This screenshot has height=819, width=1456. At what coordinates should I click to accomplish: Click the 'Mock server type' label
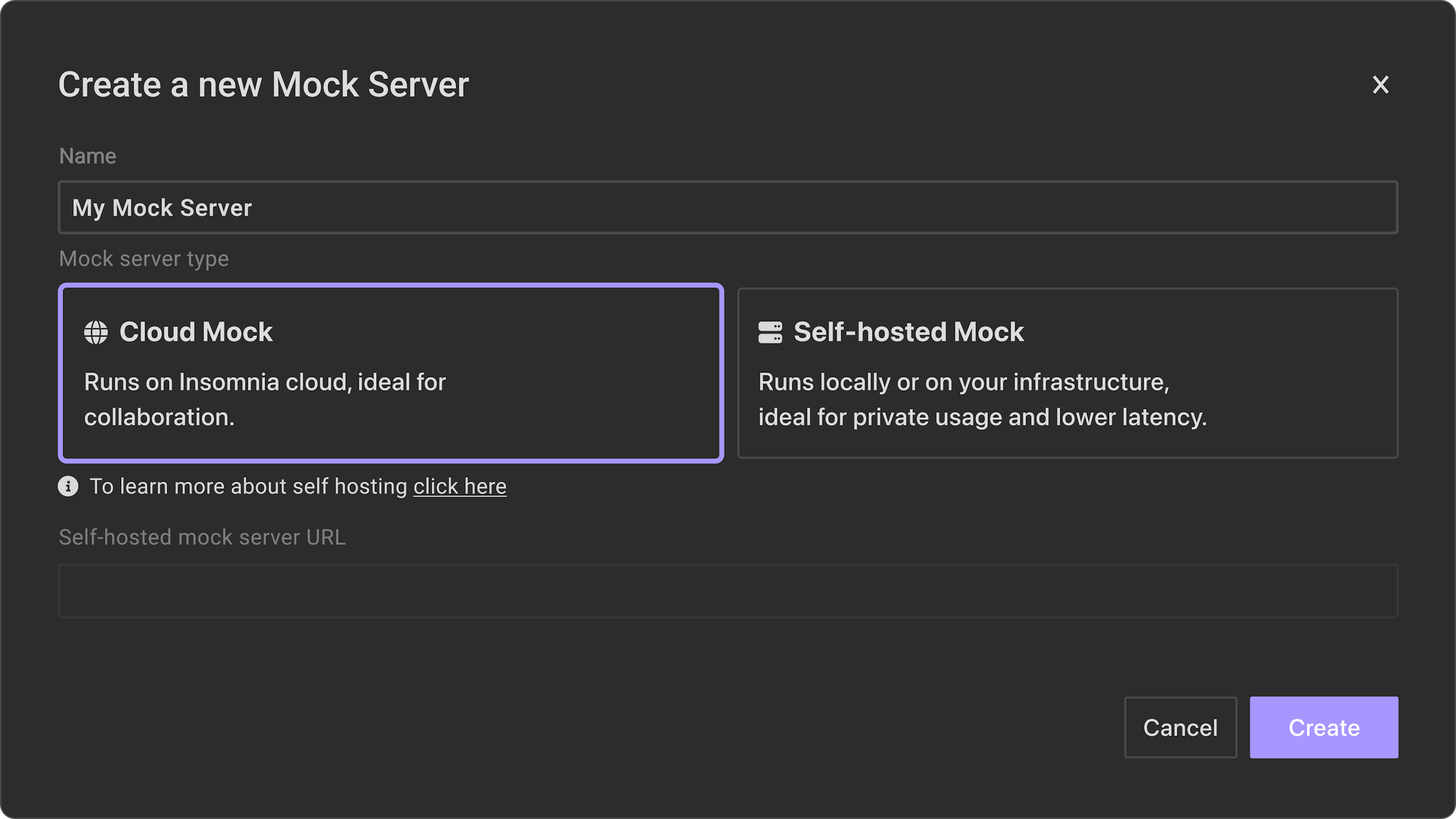[144, 259]
